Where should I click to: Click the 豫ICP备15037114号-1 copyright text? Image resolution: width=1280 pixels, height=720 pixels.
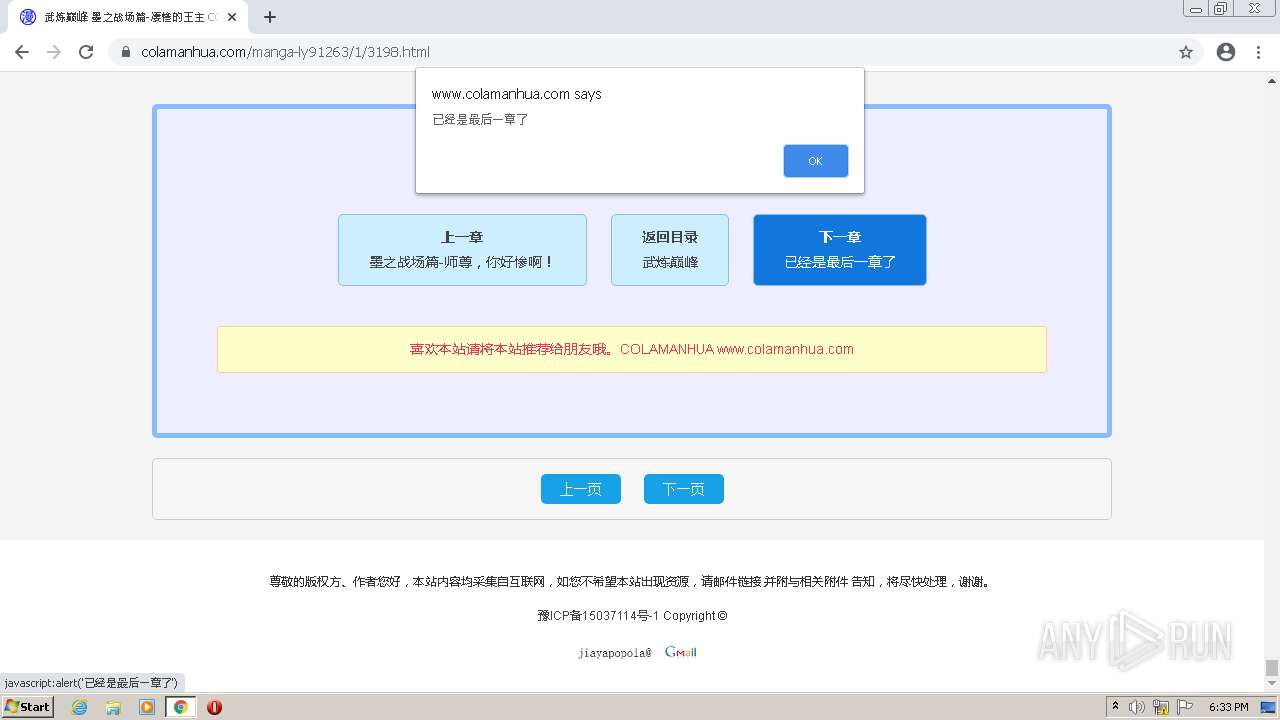(x=632, y=616)
